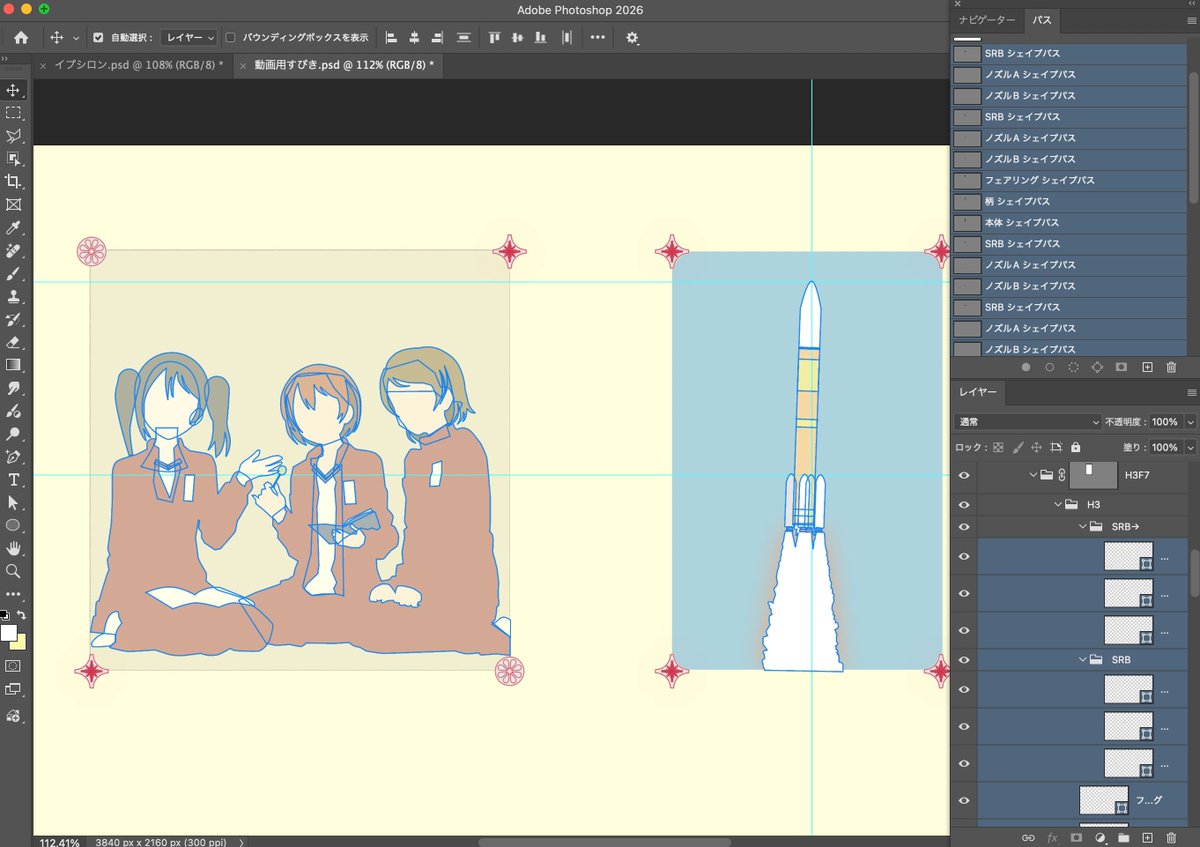
Task: Open the options bar gear settings
Action: [632, 37]
